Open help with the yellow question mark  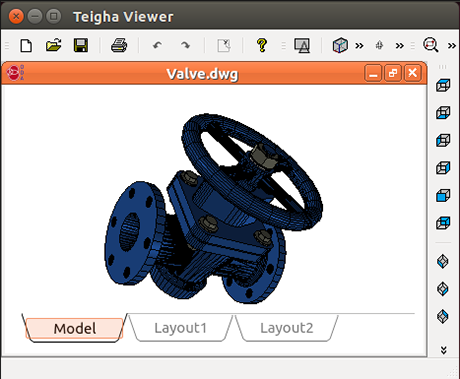[x=262, y=45]
